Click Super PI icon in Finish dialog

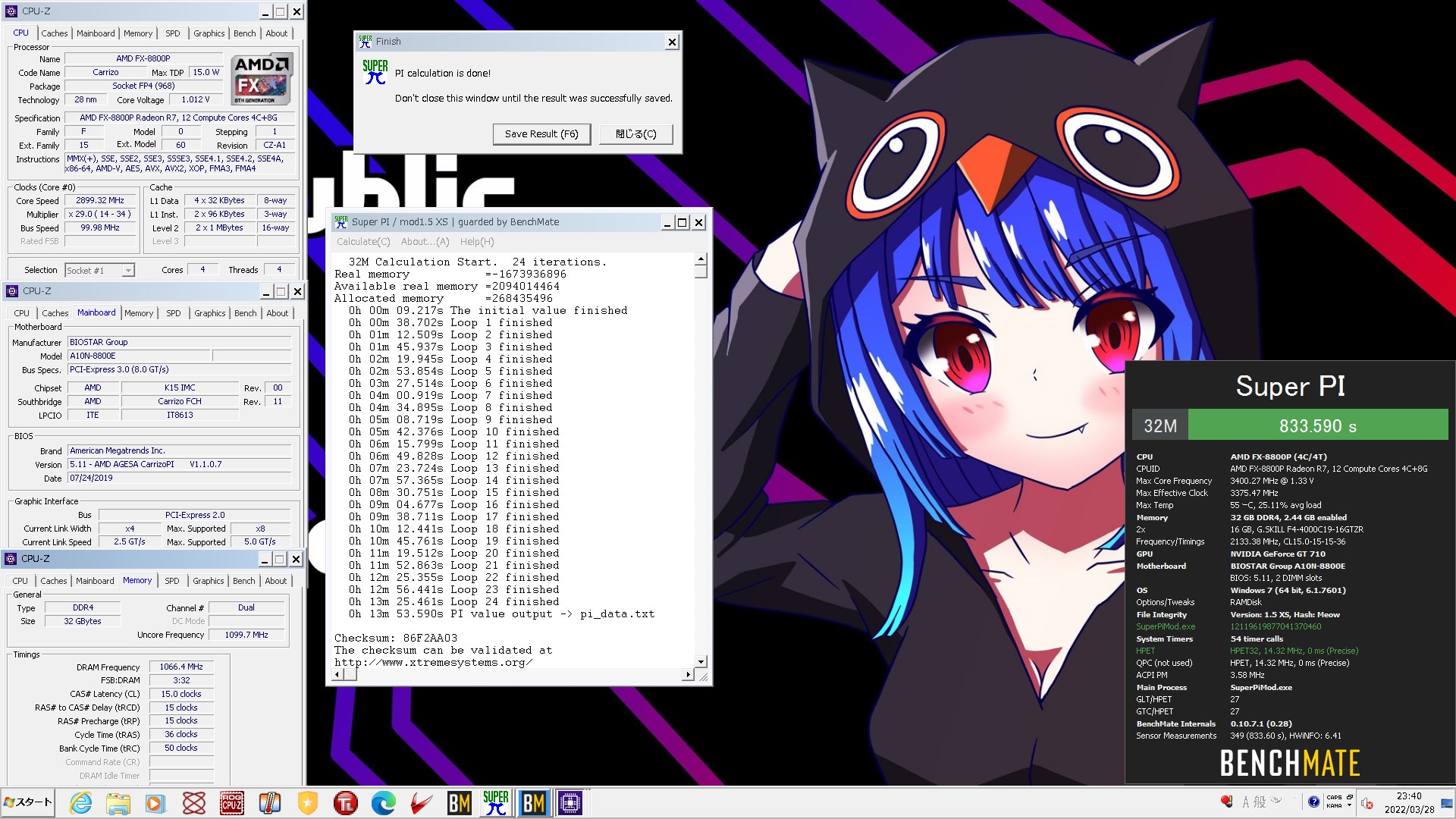(375, 72)
